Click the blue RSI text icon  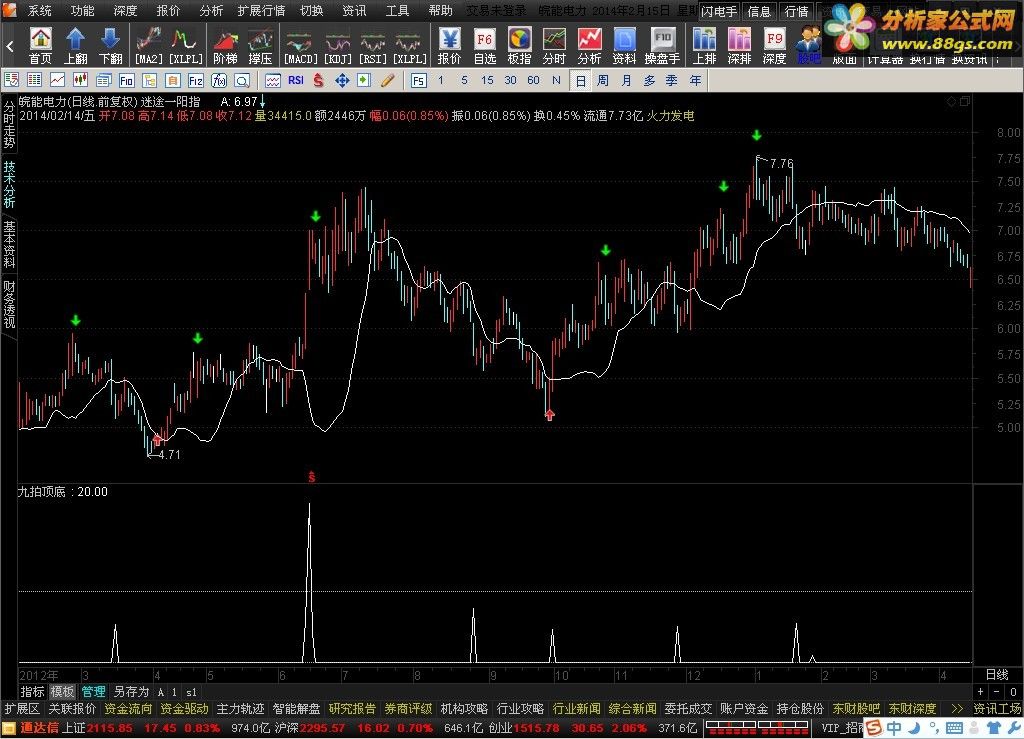[296, 80]
